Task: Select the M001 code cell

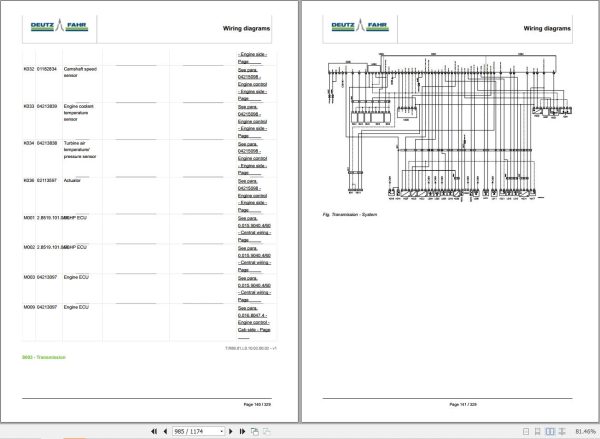Action: point(29,217)
